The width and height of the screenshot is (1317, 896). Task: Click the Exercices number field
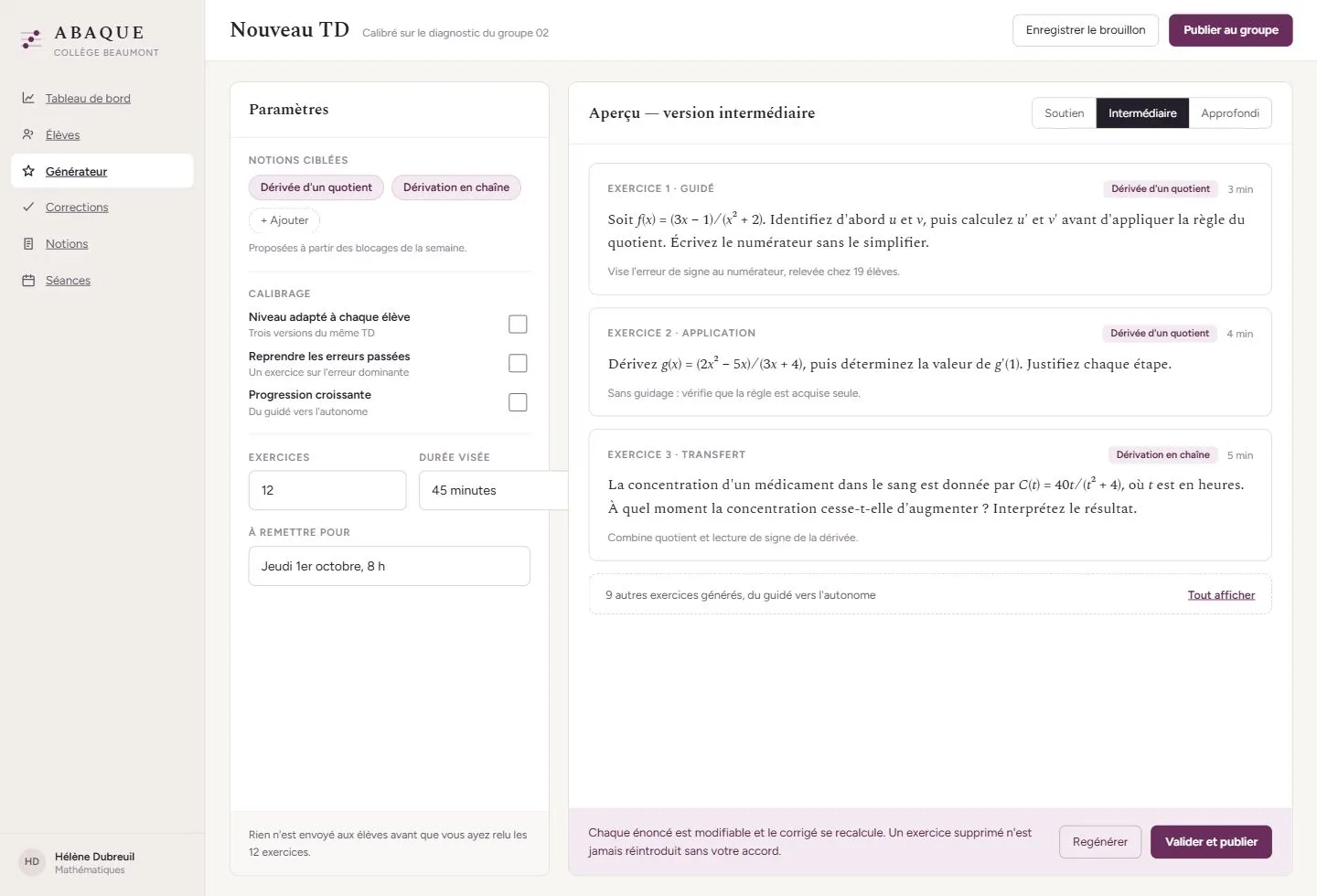327,490
